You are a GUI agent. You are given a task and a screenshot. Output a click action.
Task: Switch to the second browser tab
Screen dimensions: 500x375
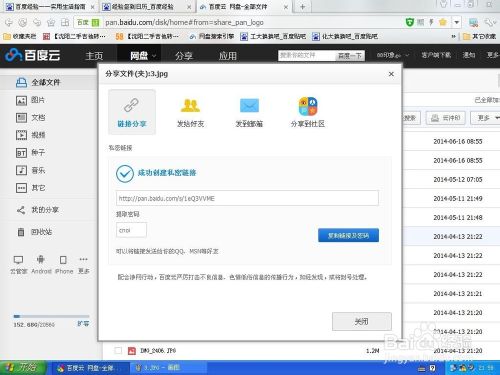(147, 7)
